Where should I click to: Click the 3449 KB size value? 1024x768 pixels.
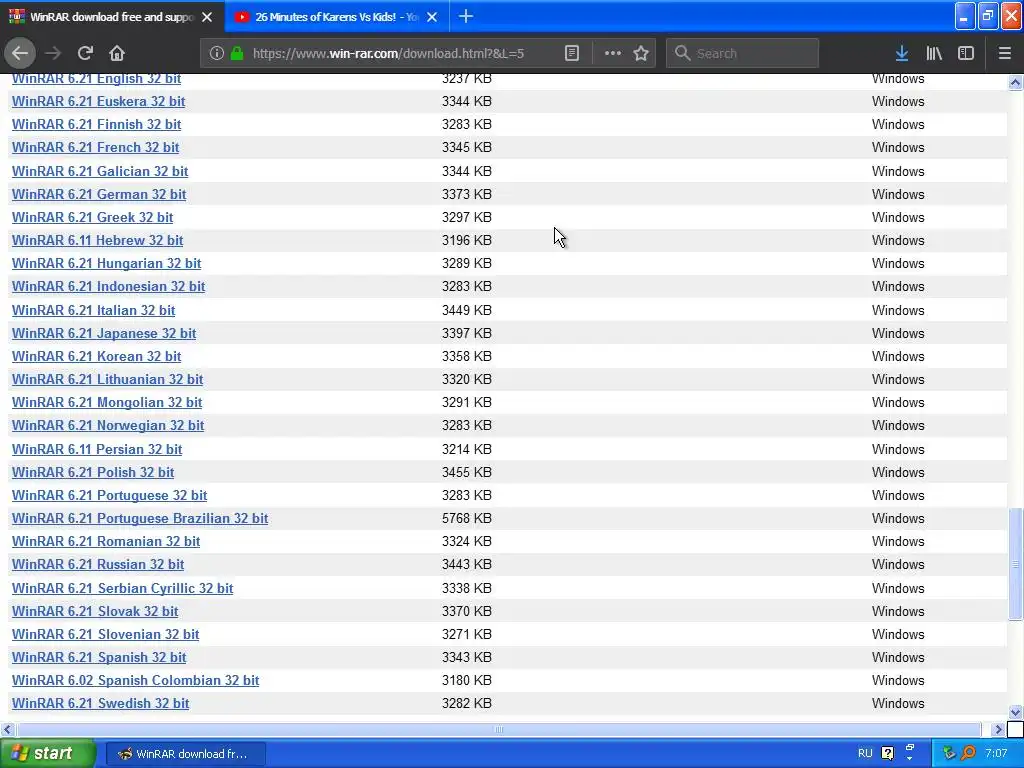pyautogui.click(x=466, y=310)
